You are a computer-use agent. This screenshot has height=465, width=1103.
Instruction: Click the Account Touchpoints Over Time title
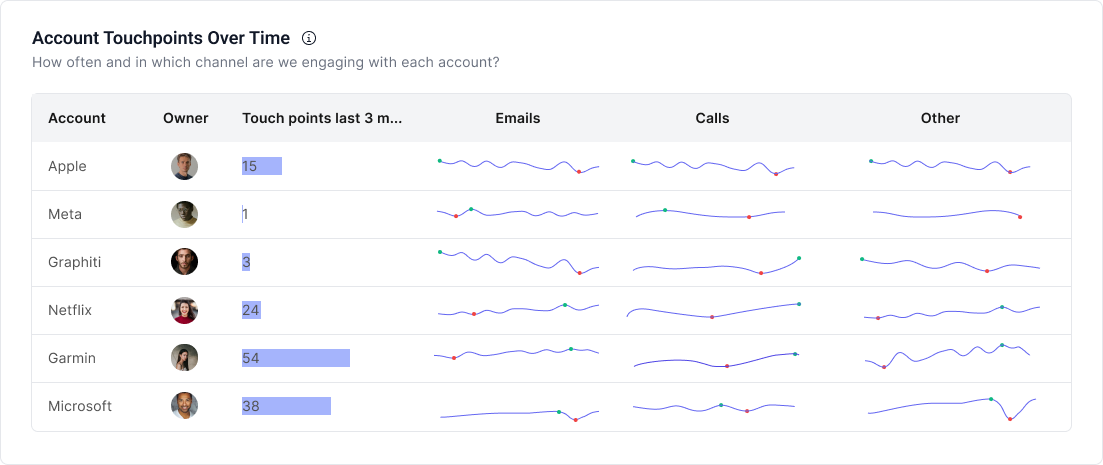point(161,38)
